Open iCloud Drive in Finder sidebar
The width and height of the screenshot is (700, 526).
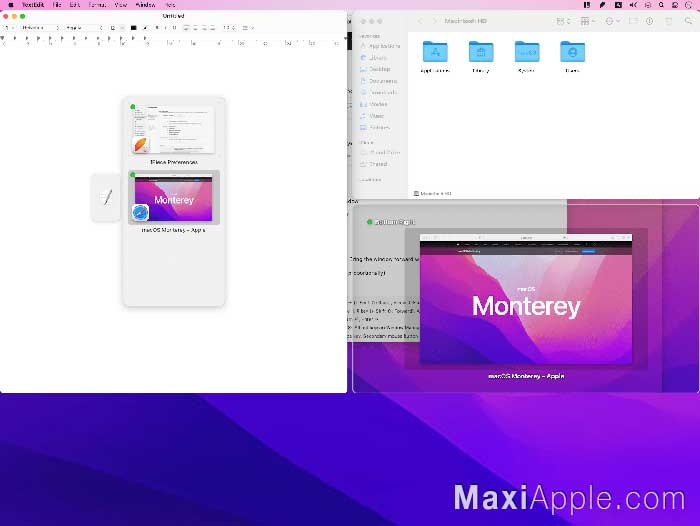pyautogui.click(x=380, y=152)
